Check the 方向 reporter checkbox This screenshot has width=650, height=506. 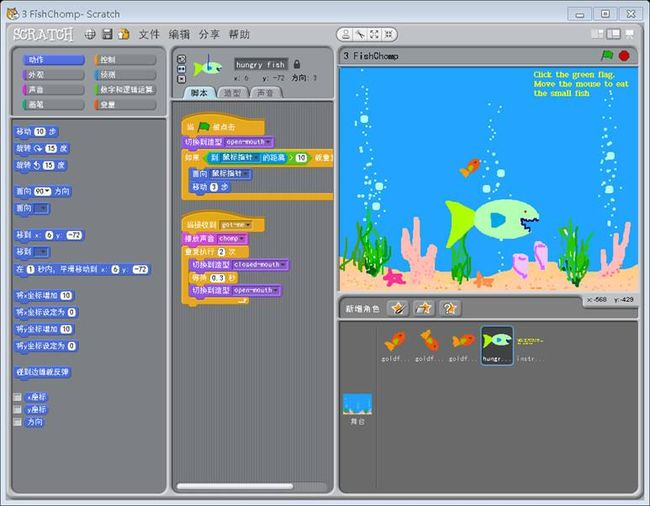pyautogui.click(x=17, y=422)
